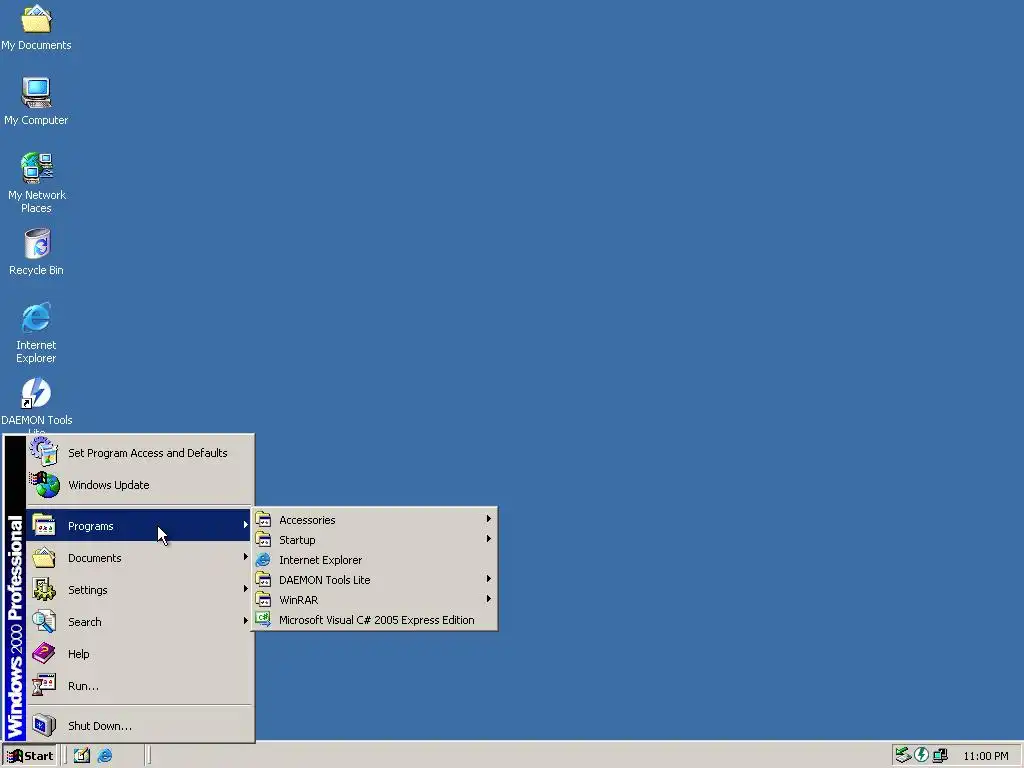This screenshot has height=768, width=1024.
Task: Click the Set Program Access and Defaults icon
Action: pos(44,452)
